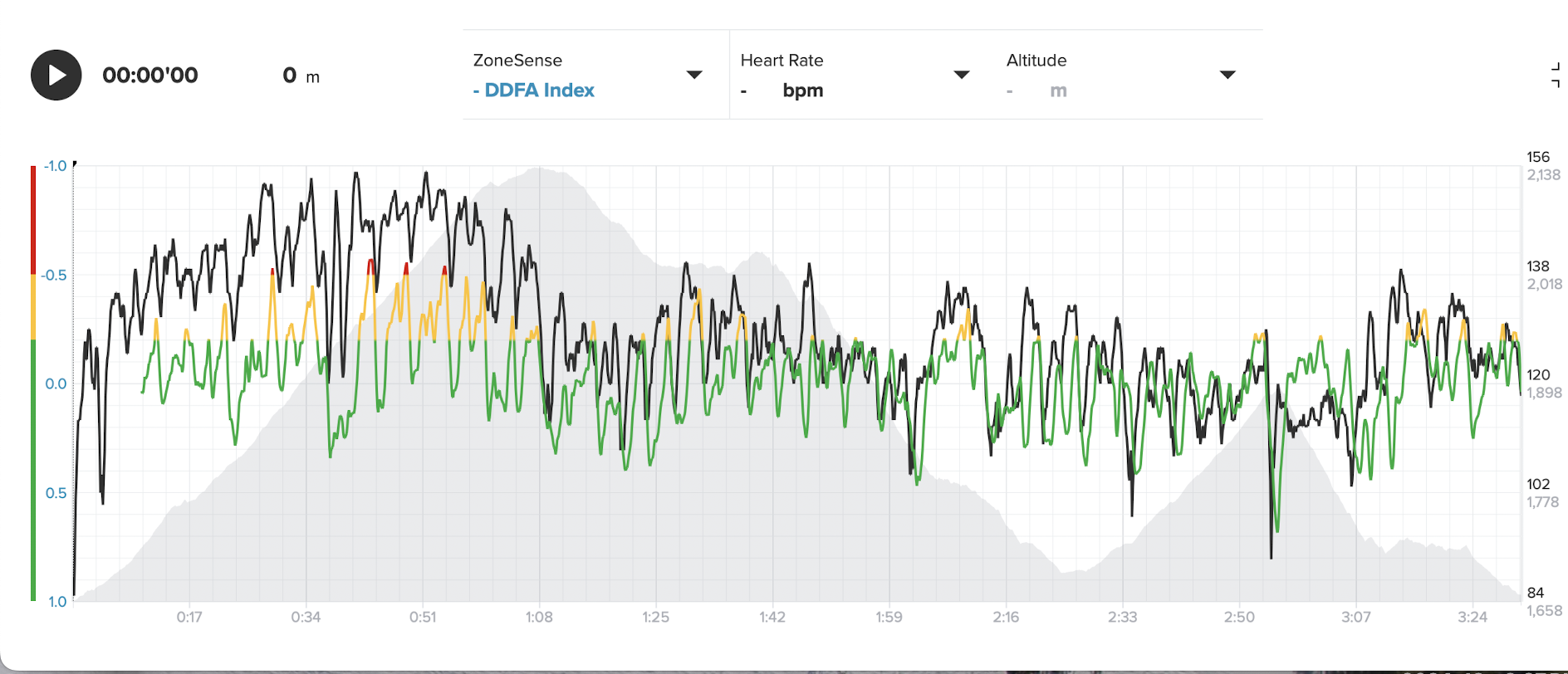Click the 1,658 altitude axis value
Viewport: 1568px width, 674px height.
tap(1545, 611)
